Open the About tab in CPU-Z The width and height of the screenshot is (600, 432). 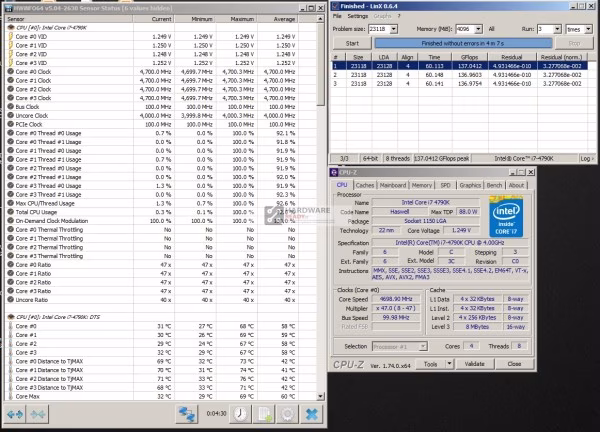coord(516,185)
